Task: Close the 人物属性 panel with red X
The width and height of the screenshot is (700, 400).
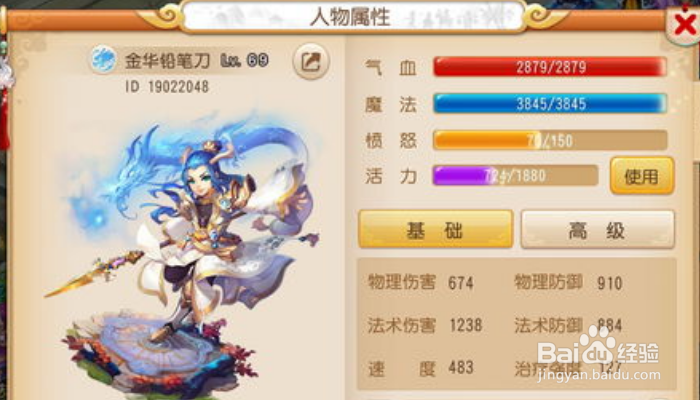Action: [x=684, y=24]
